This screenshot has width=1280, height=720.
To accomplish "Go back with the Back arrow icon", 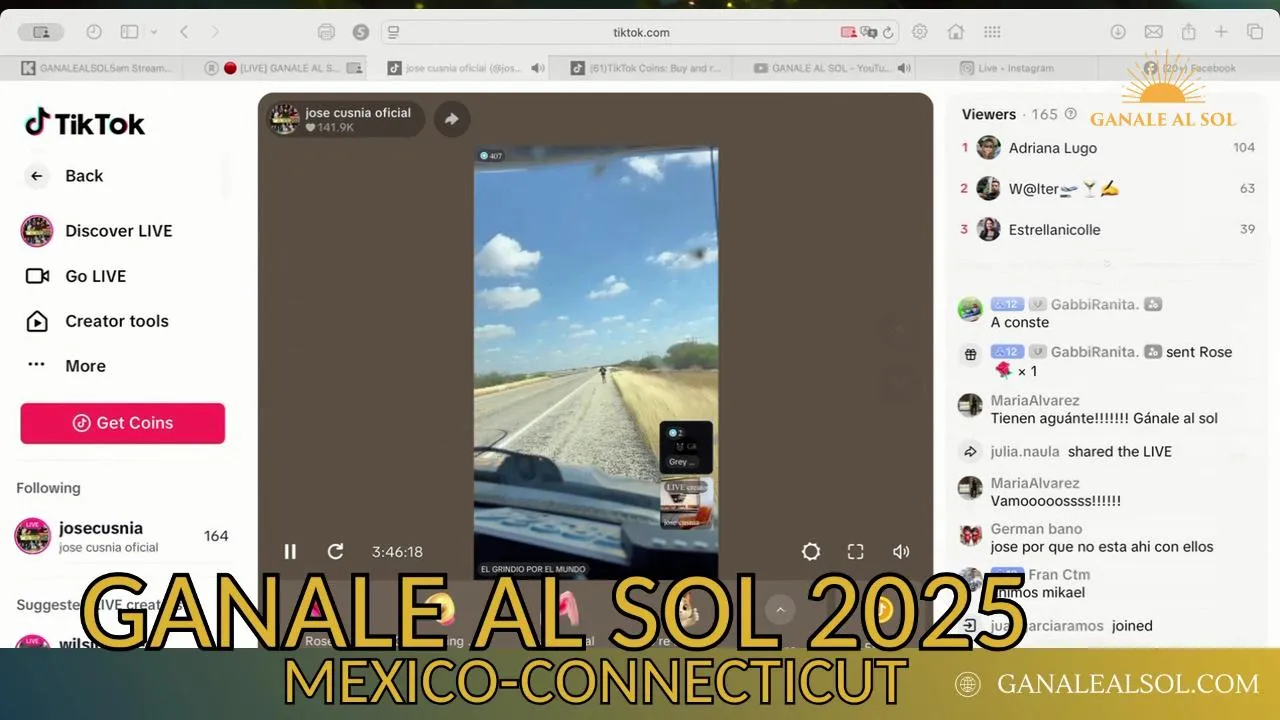I will [37, 176].
